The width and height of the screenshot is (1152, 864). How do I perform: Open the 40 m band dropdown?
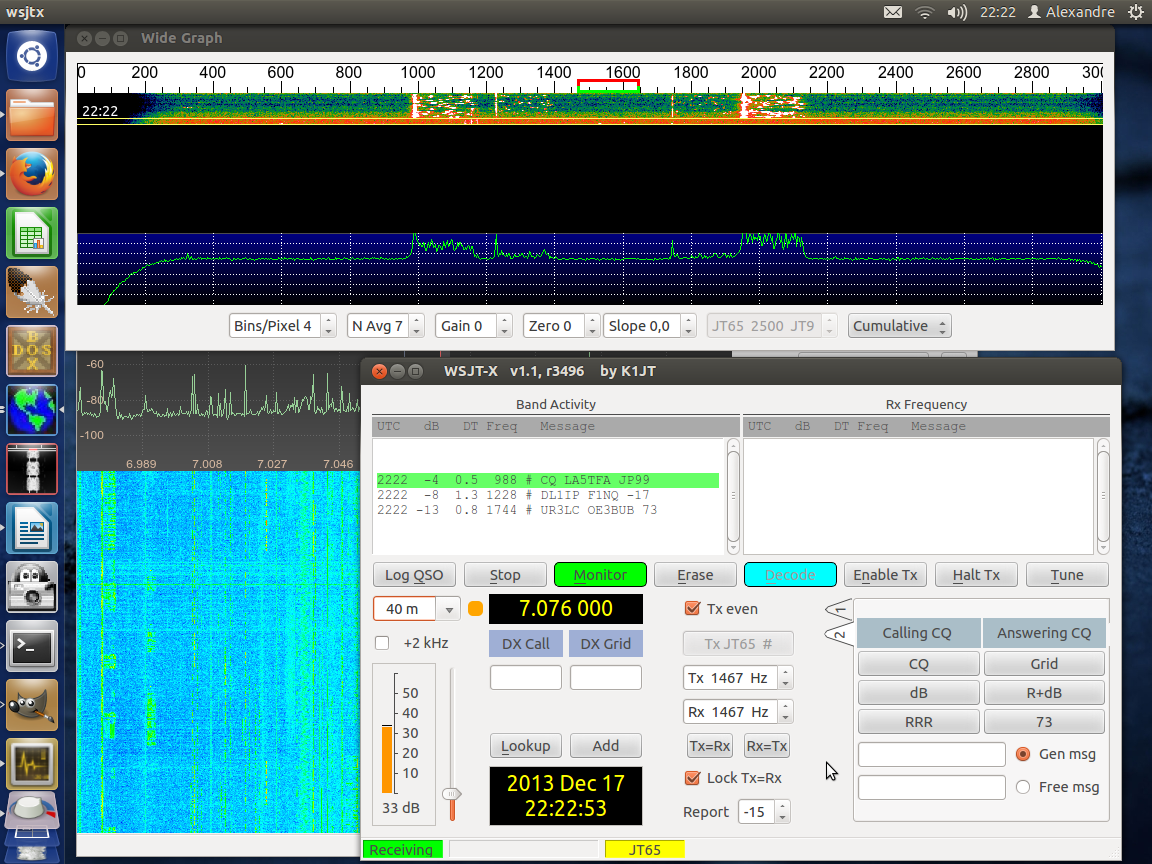point(417,608)
